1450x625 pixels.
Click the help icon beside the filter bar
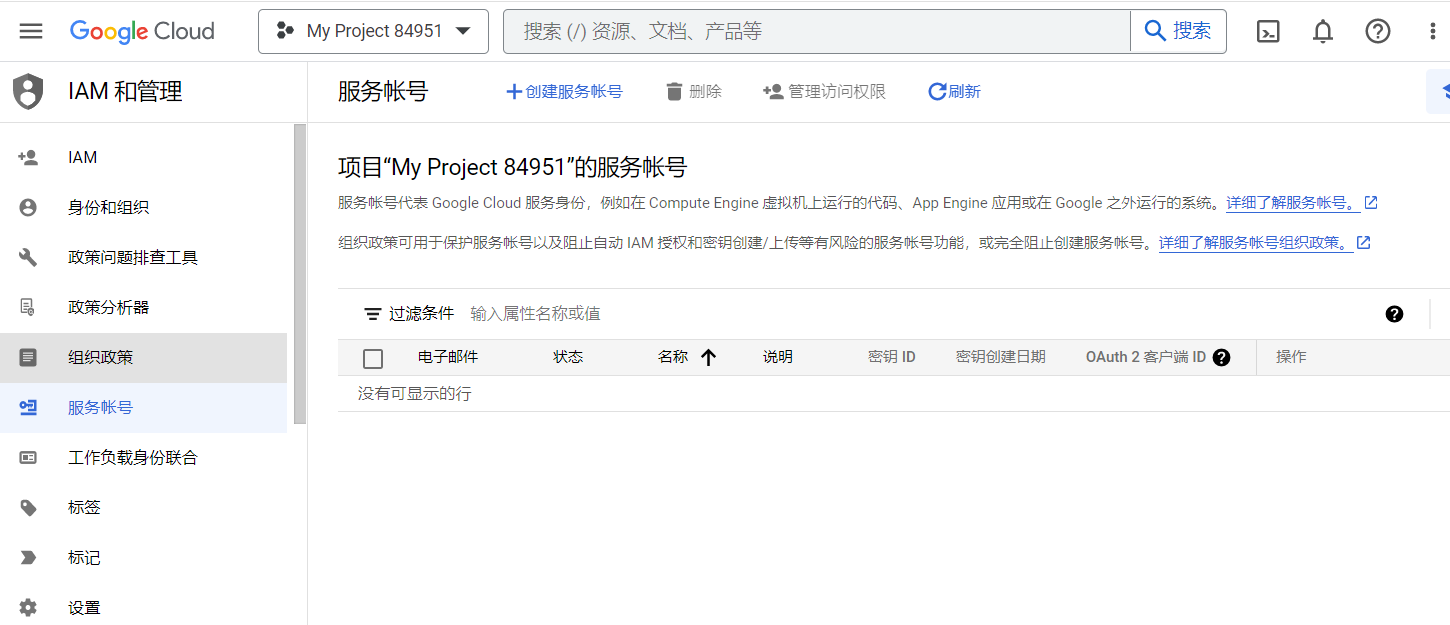coord(1394,314)
